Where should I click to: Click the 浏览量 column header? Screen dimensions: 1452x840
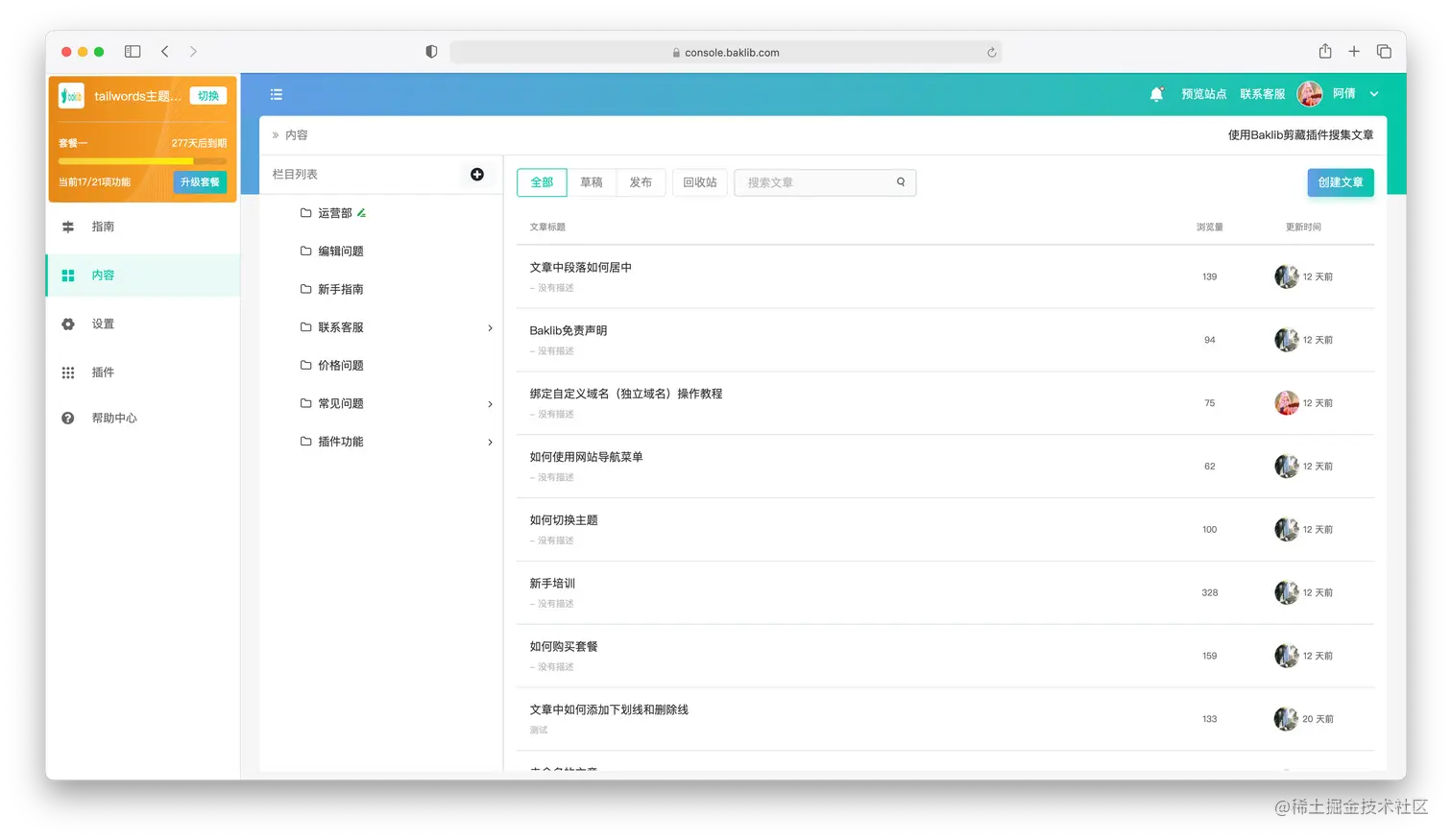[1210, 228]
